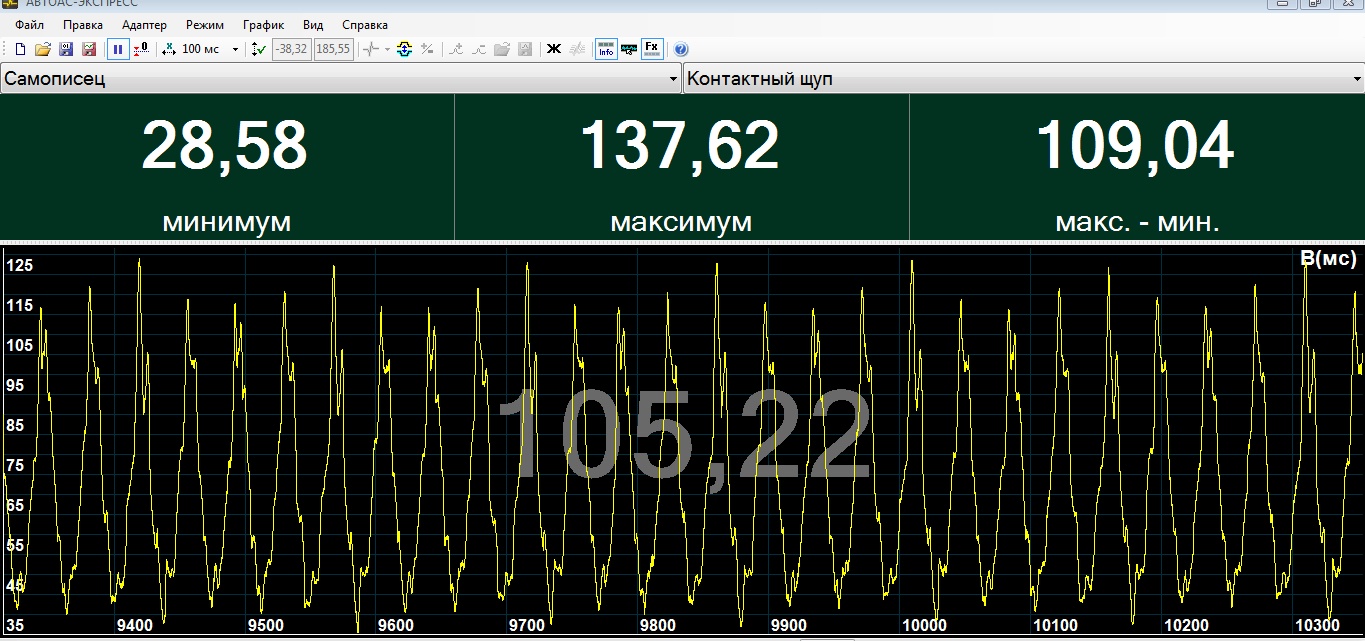Image resolution: width=1365 pixels, height=641 pixels.
Task: Toggle the Info panel button
Action: click(x=605, y=49)
